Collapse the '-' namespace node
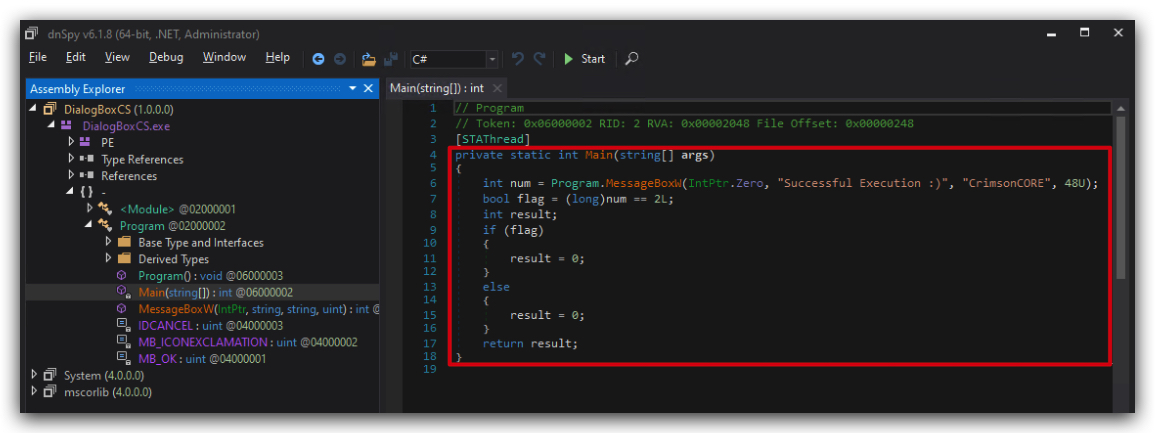 (x=71, y=192)
